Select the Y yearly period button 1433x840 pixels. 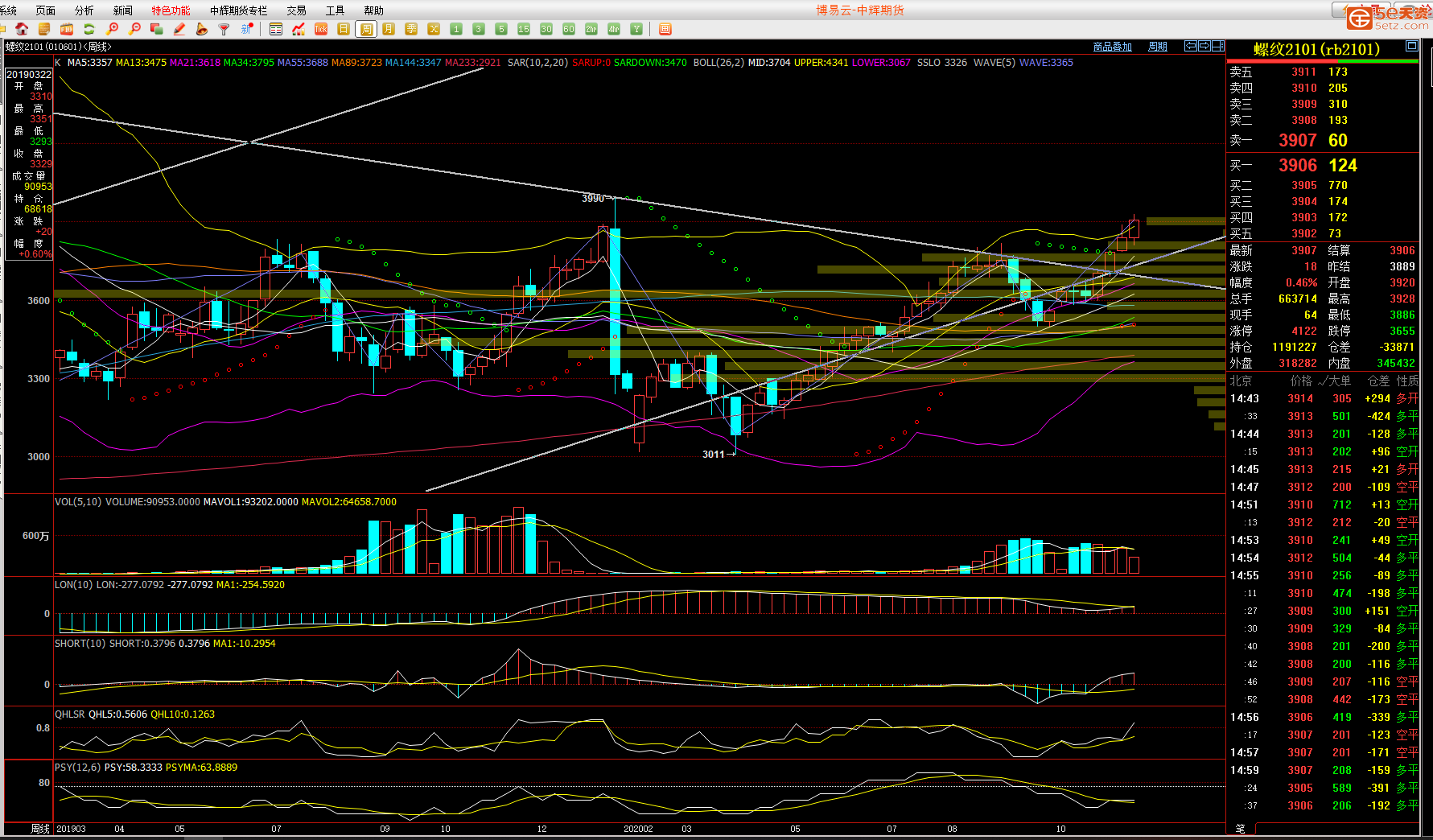(x=636, y=29)
